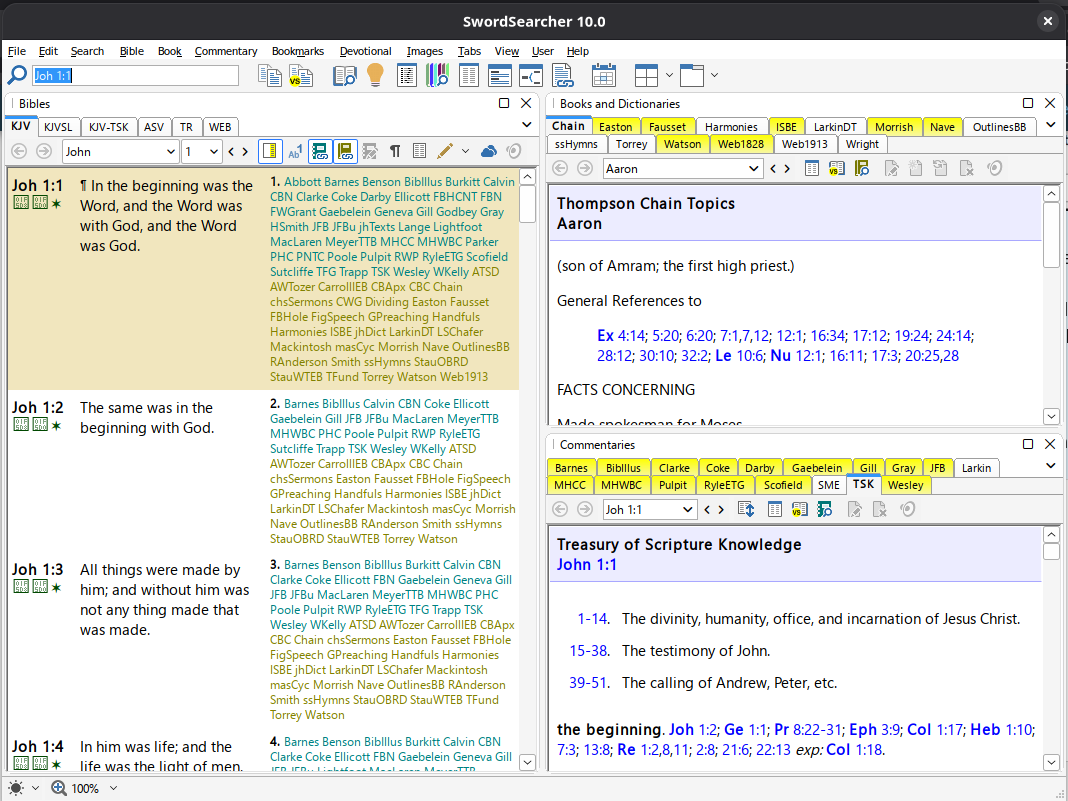Screen dimensions: 1068x801
Task: Expand the pencil highlighter dropdown arrow
Action: pos(465,151)
